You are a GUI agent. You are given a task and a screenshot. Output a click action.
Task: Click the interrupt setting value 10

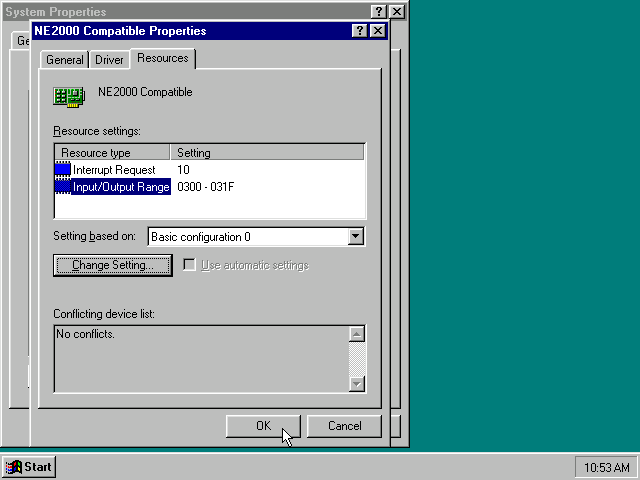point(183,169)
